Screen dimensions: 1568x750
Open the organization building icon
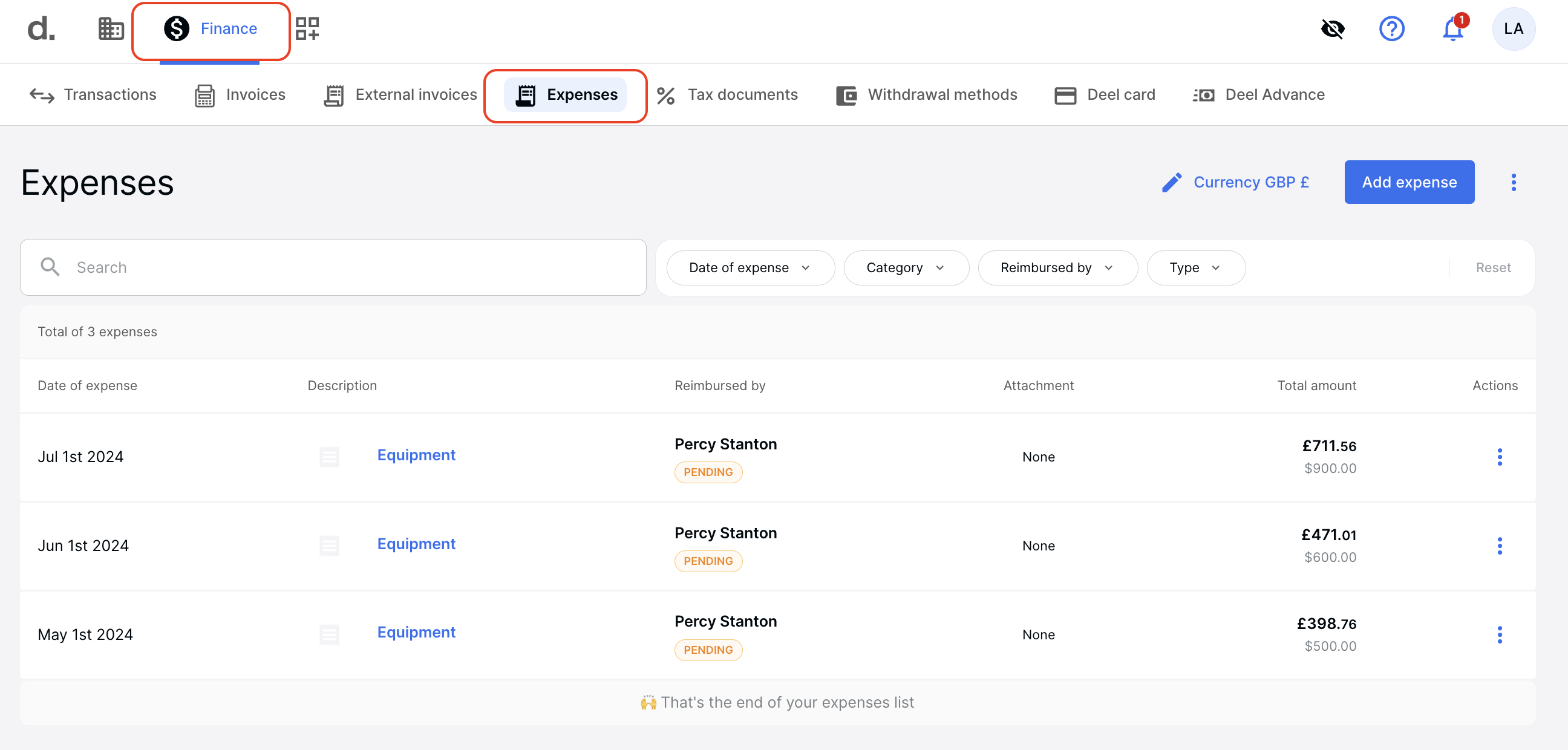pyautogui.click(x=111, y=28)
